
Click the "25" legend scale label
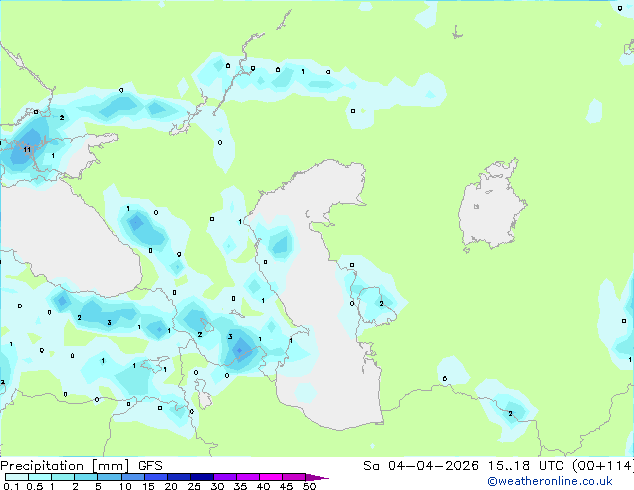tap(194, 486)
